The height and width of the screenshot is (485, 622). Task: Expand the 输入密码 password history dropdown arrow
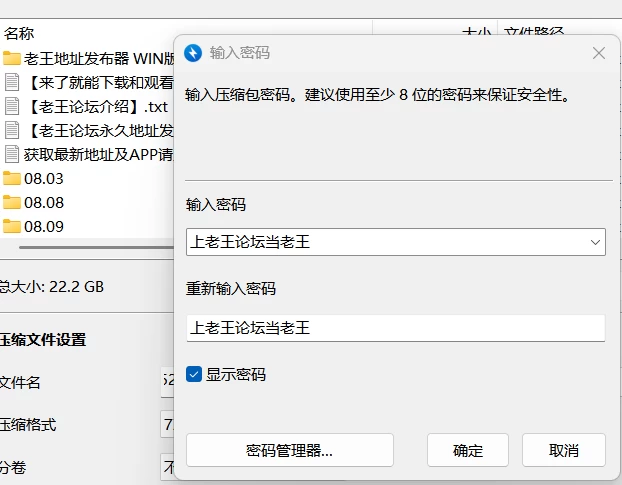coord(595,242)
